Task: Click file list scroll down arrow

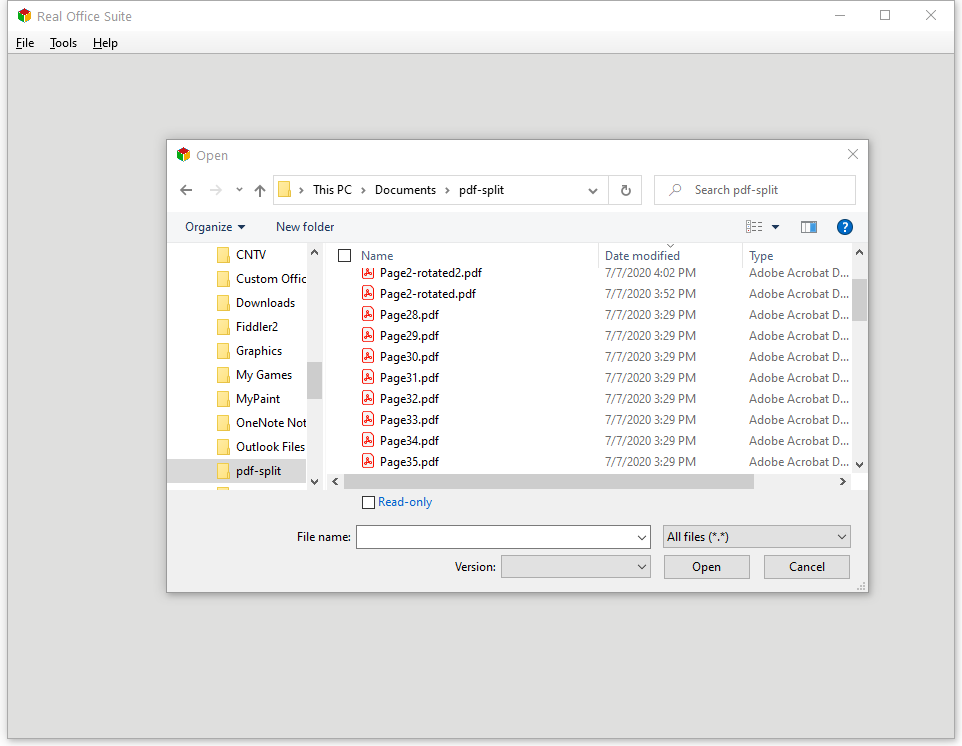Action: (860, 465)
